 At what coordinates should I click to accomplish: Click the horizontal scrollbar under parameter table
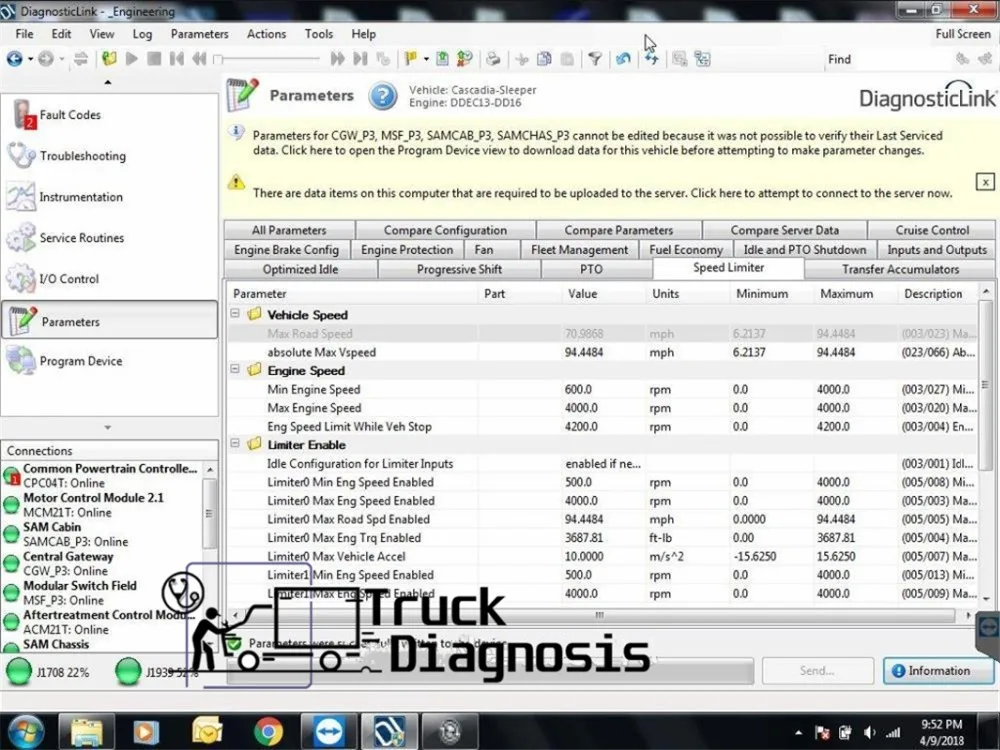click(x=599, y=615)
